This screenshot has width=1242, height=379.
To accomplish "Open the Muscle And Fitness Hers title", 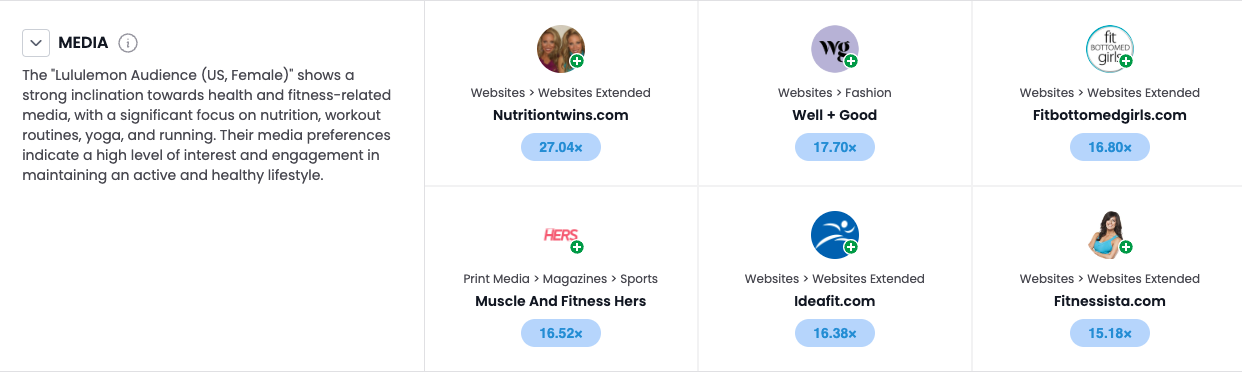I will 561,301.
